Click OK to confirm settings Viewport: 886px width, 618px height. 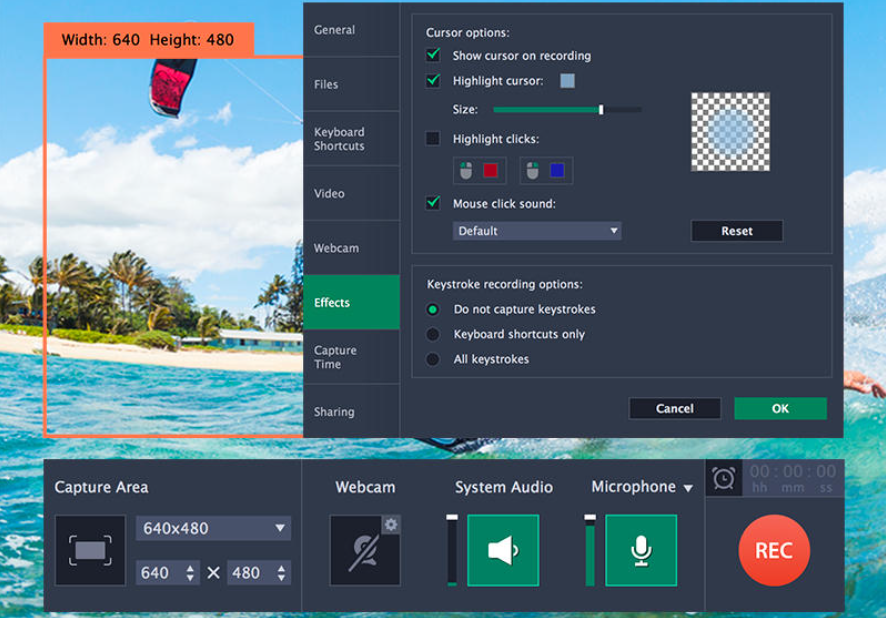(x=779, y=408)
